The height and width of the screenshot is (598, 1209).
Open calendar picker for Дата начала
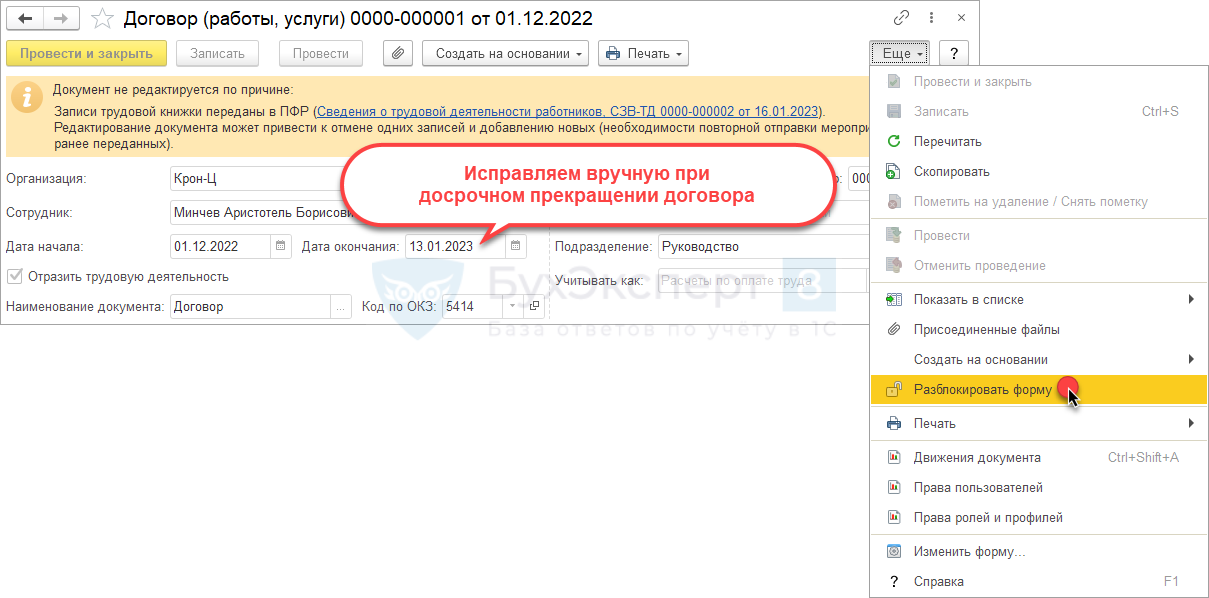(281, 246)
